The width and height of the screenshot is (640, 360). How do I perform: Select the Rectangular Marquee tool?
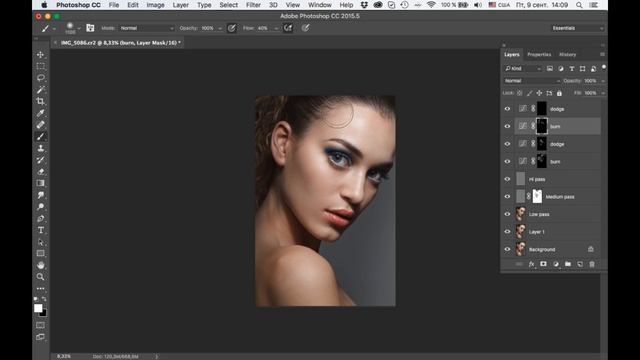click(40, 66)
